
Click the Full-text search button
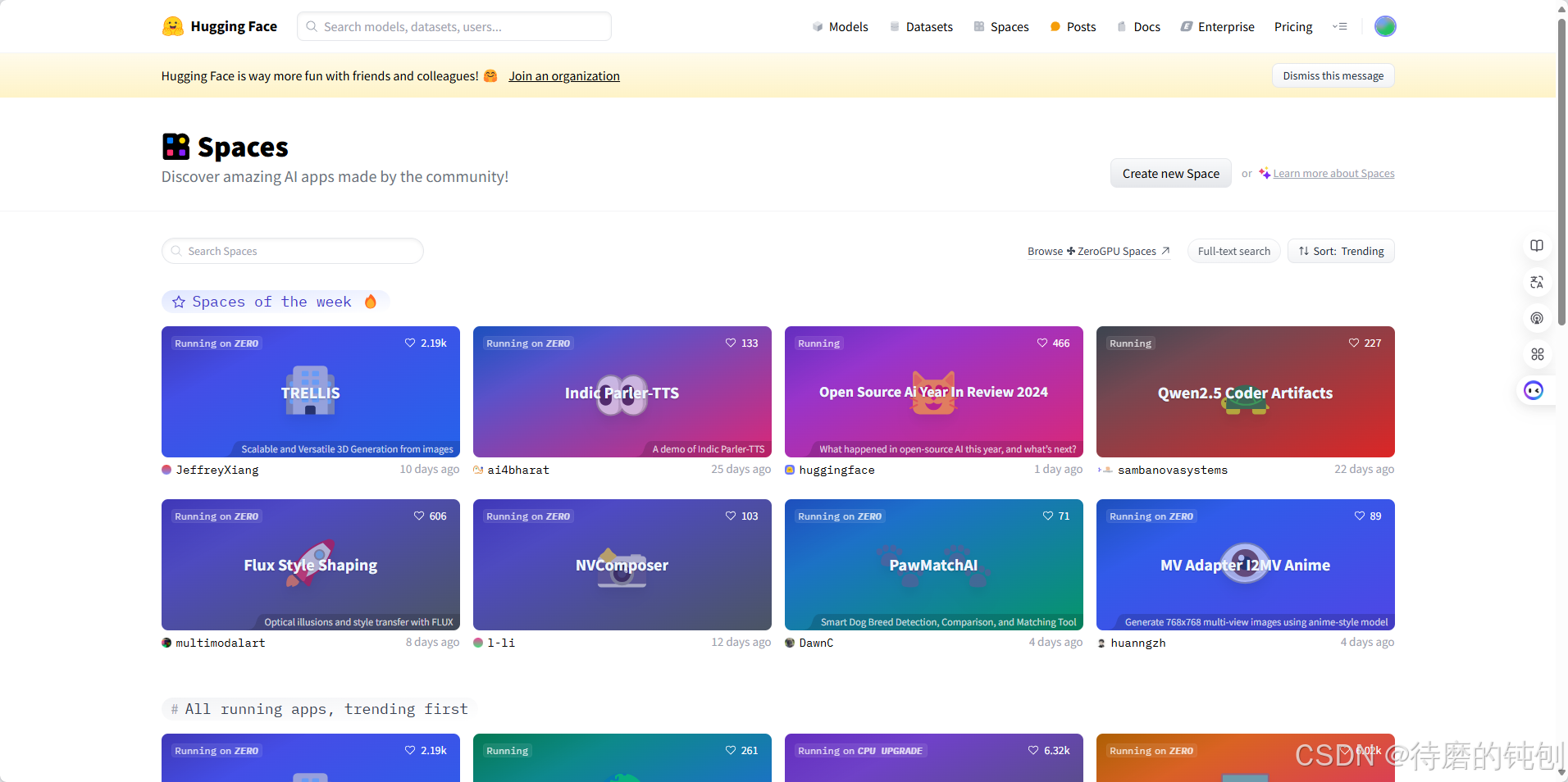click(1233, 251)
